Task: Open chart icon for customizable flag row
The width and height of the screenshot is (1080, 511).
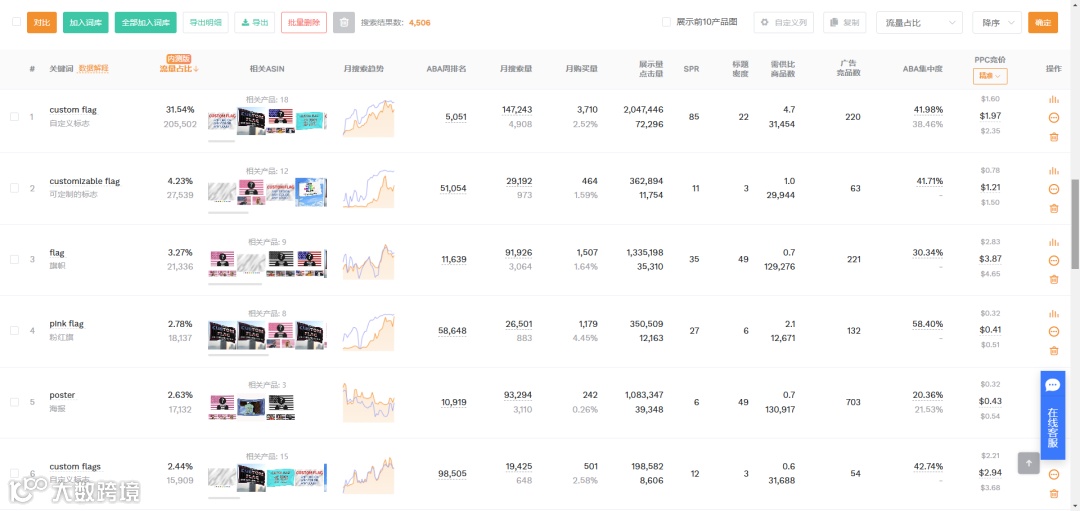Action: tap(1053, 171)
